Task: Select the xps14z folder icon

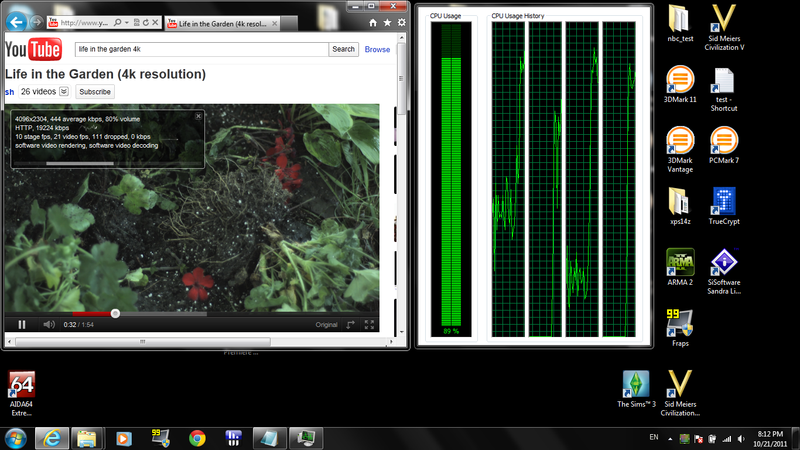Action: click(680, 206)
